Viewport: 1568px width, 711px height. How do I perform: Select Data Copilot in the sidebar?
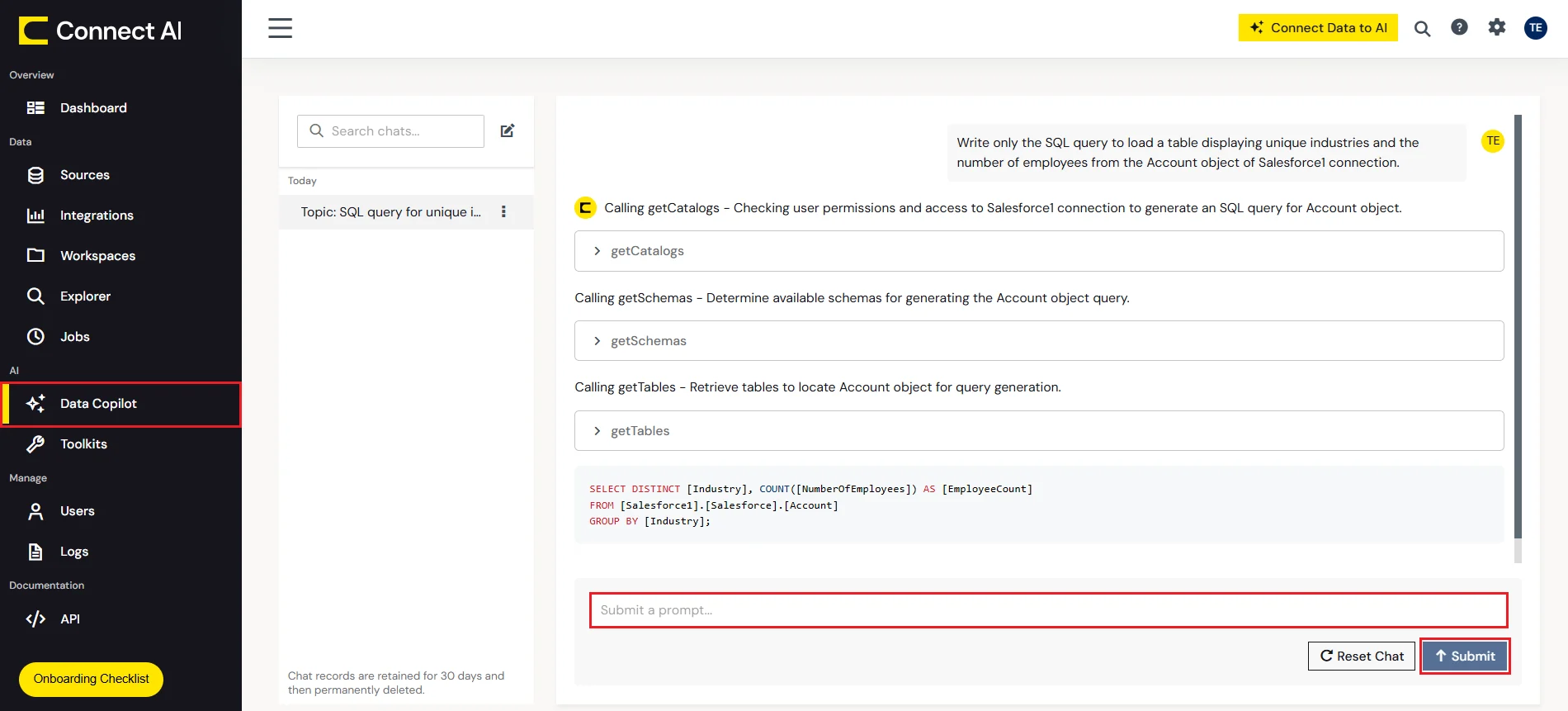coord(120,404)
